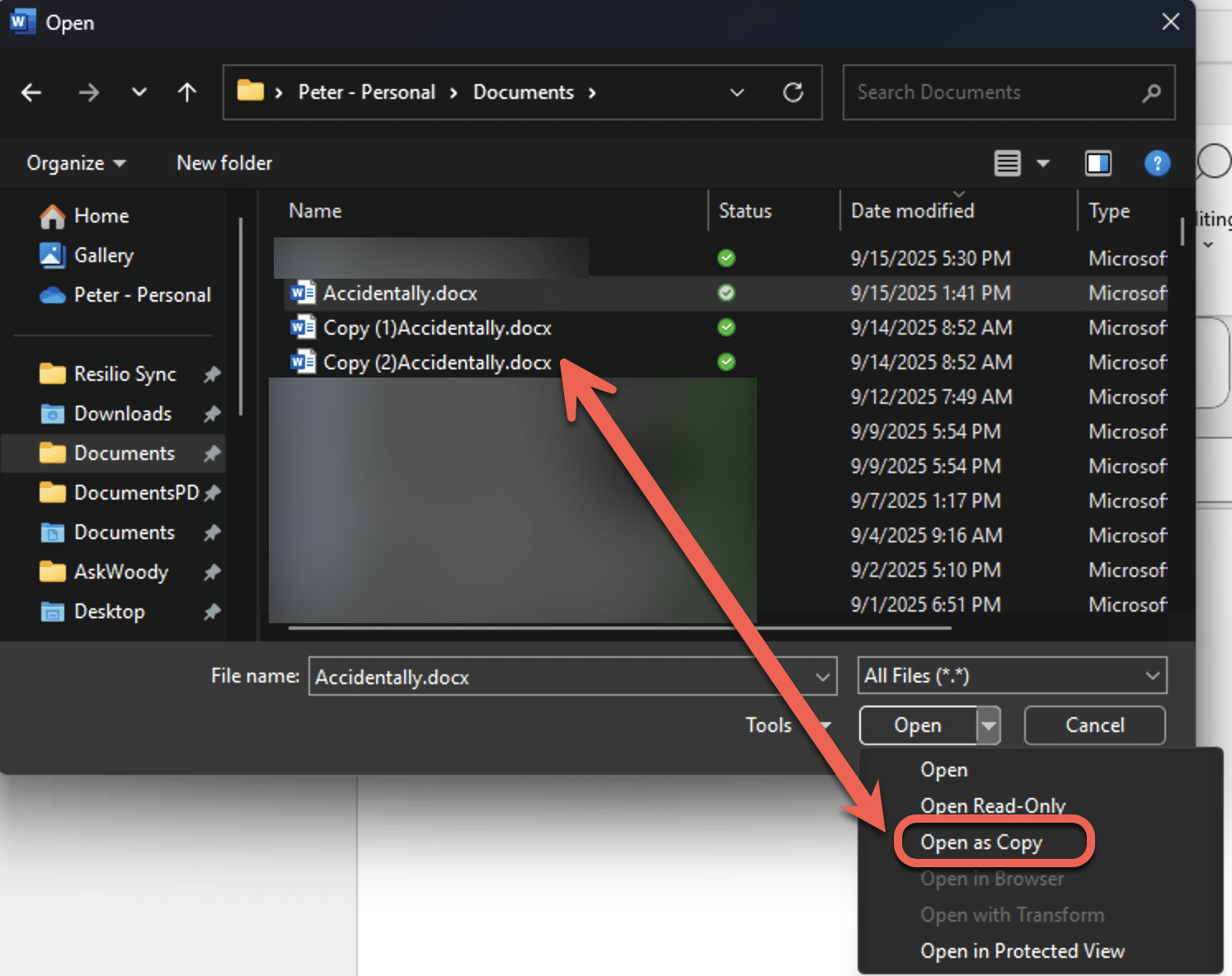The width and height of the screenshot is (1232, 976).
Task: Open the file type filter dropdown
Action: pyautogui.click(x=1012, y=676)
